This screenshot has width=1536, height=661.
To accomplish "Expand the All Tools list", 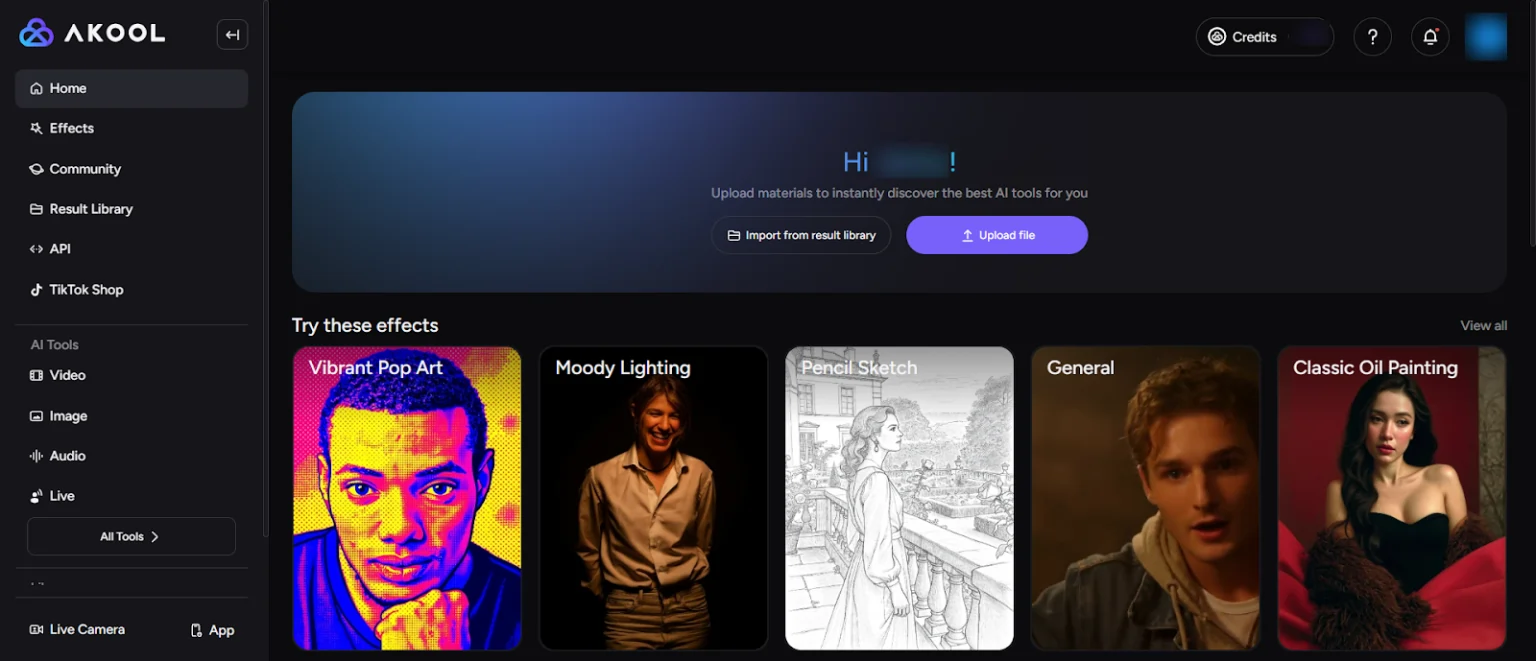I will [x=131, y=537].
